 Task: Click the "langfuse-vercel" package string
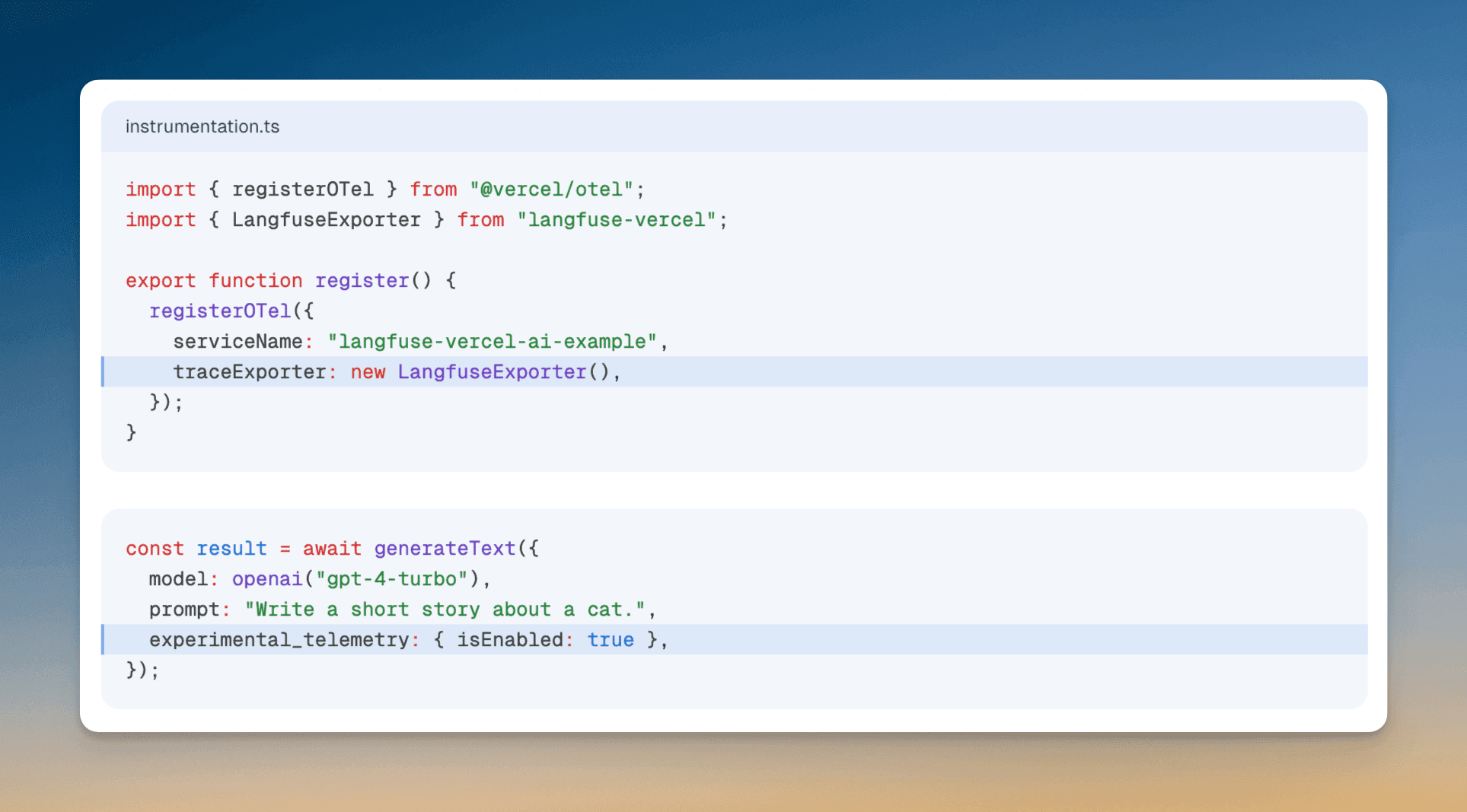tap(617, 220)
